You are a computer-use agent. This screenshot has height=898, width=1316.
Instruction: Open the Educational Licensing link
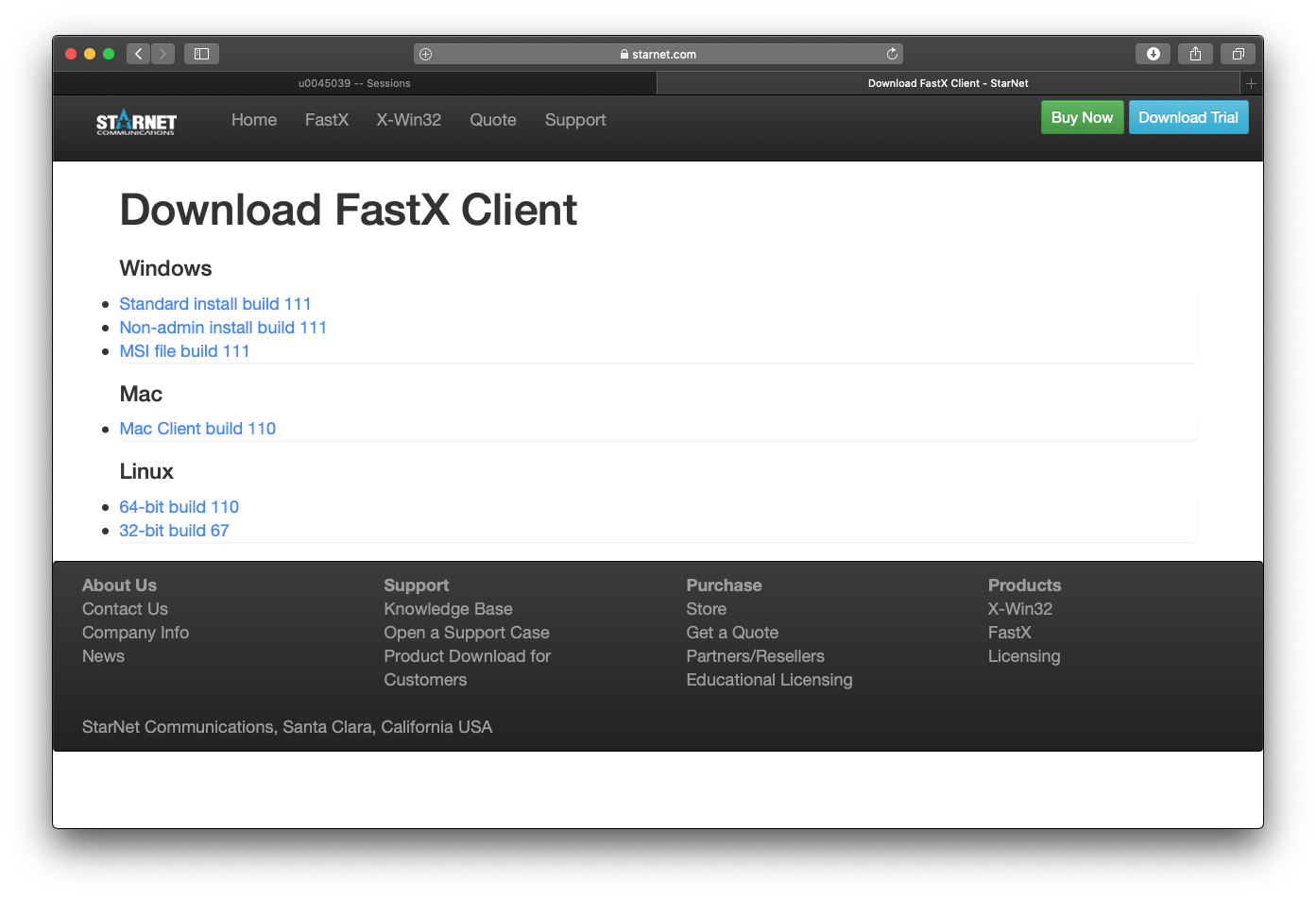tap(769, 680)
